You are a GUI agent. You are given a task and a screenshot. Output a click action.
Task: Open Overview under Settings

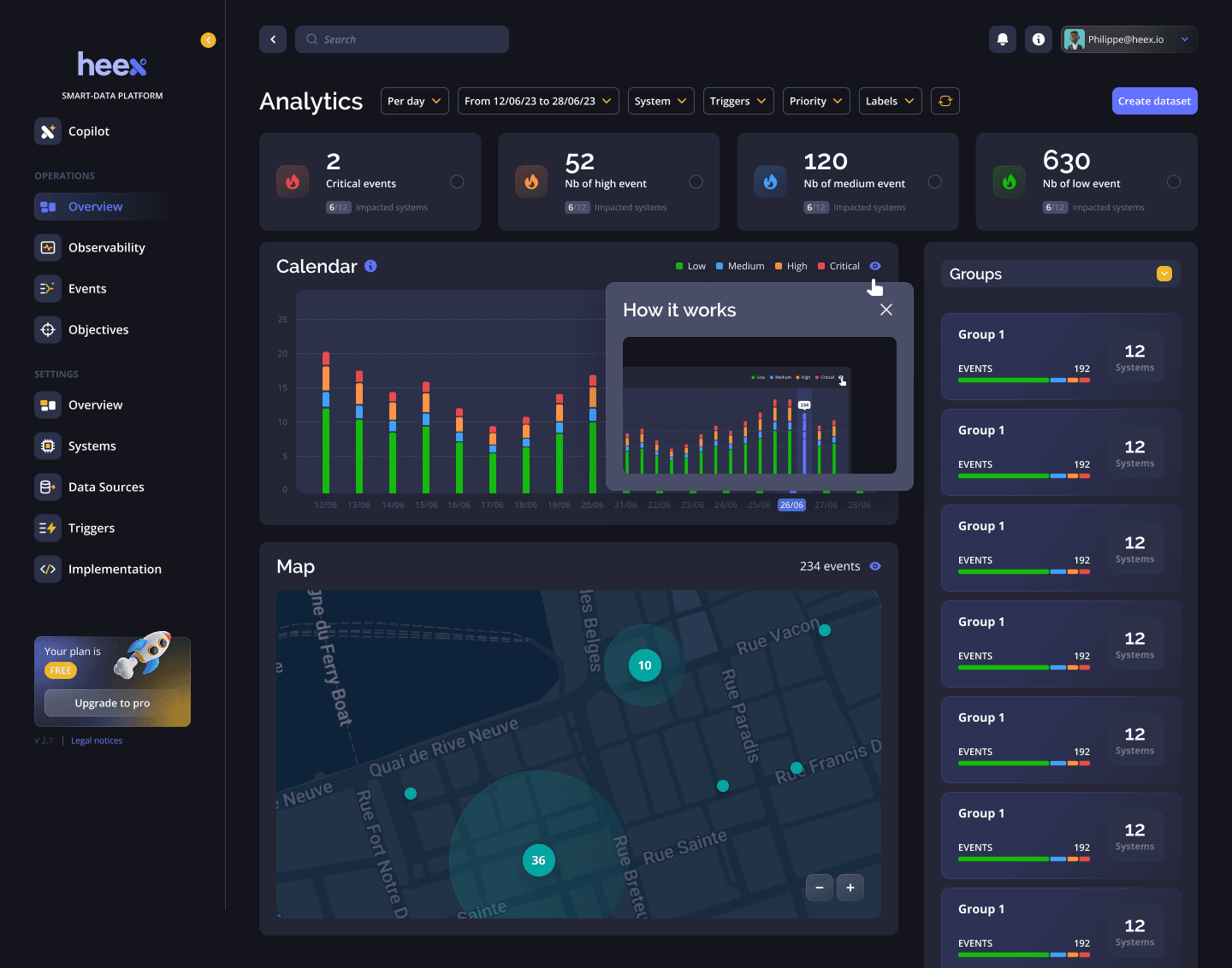pos(79,404)
